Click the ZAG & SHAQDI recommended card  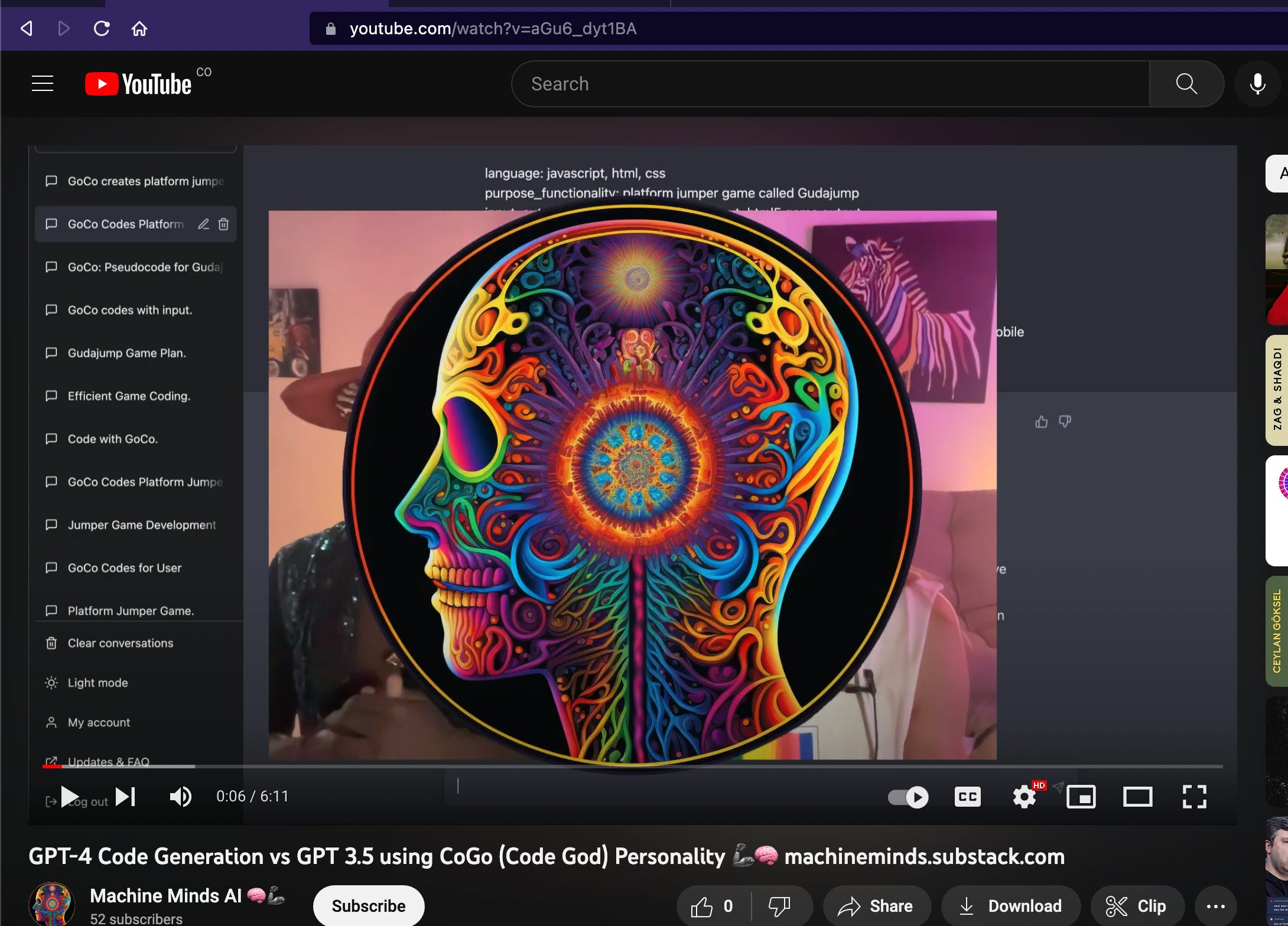coord(1277,390)
